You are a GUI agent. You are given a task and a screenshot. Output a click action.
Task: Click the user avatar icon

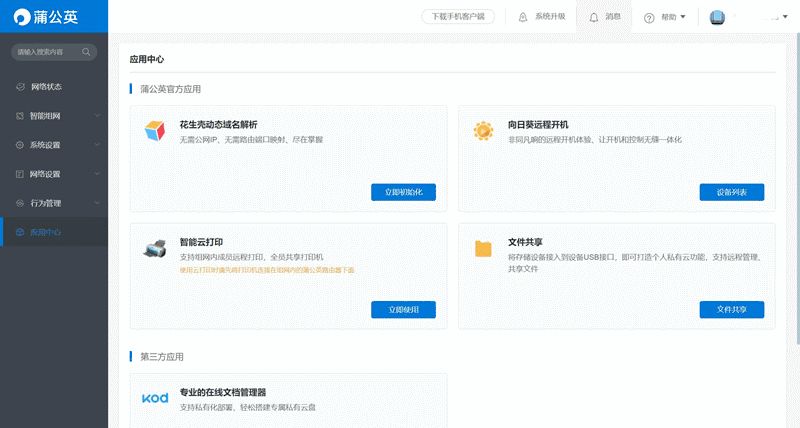717,17
